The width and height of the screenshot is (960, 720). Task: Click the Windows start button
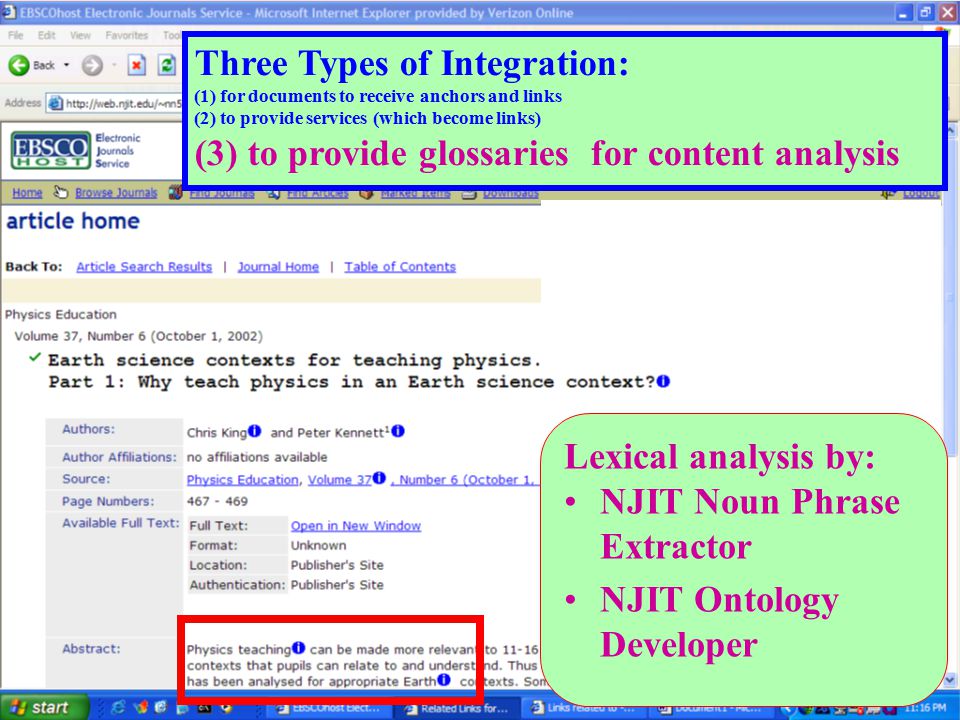tap(44, 707)
